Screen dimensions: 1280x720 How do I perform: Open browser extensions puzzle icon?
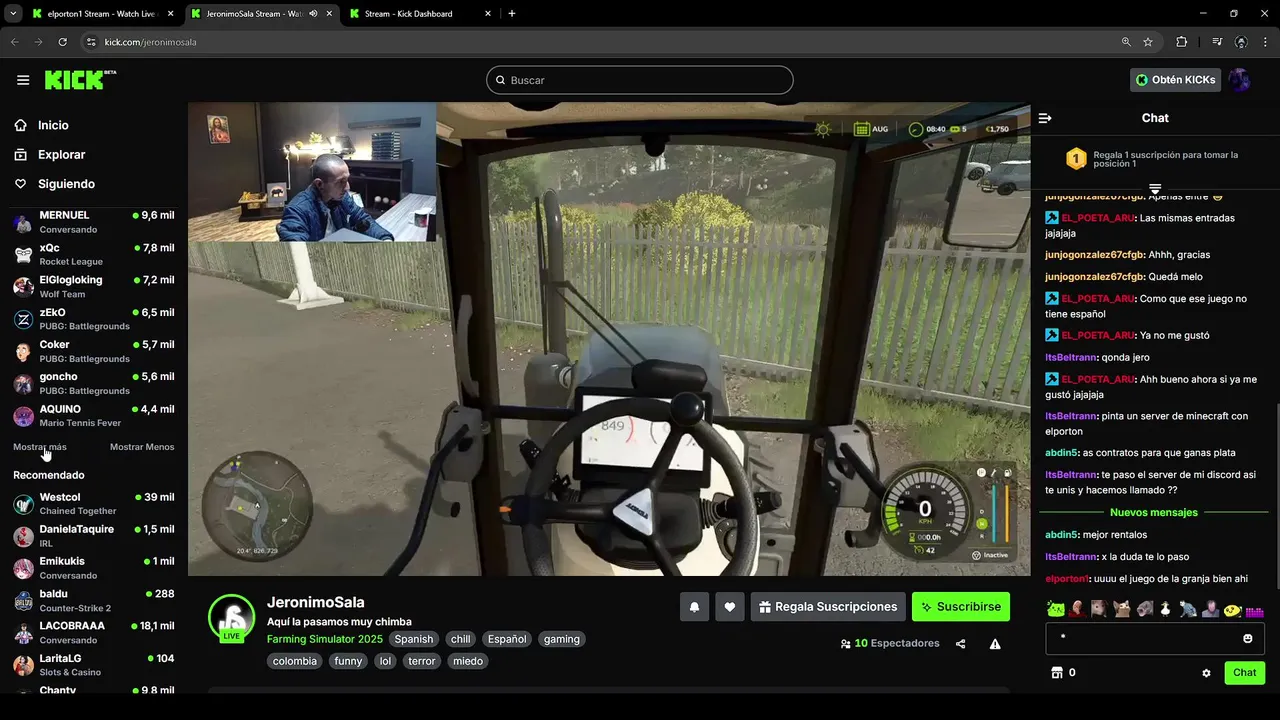point(1182,42)
